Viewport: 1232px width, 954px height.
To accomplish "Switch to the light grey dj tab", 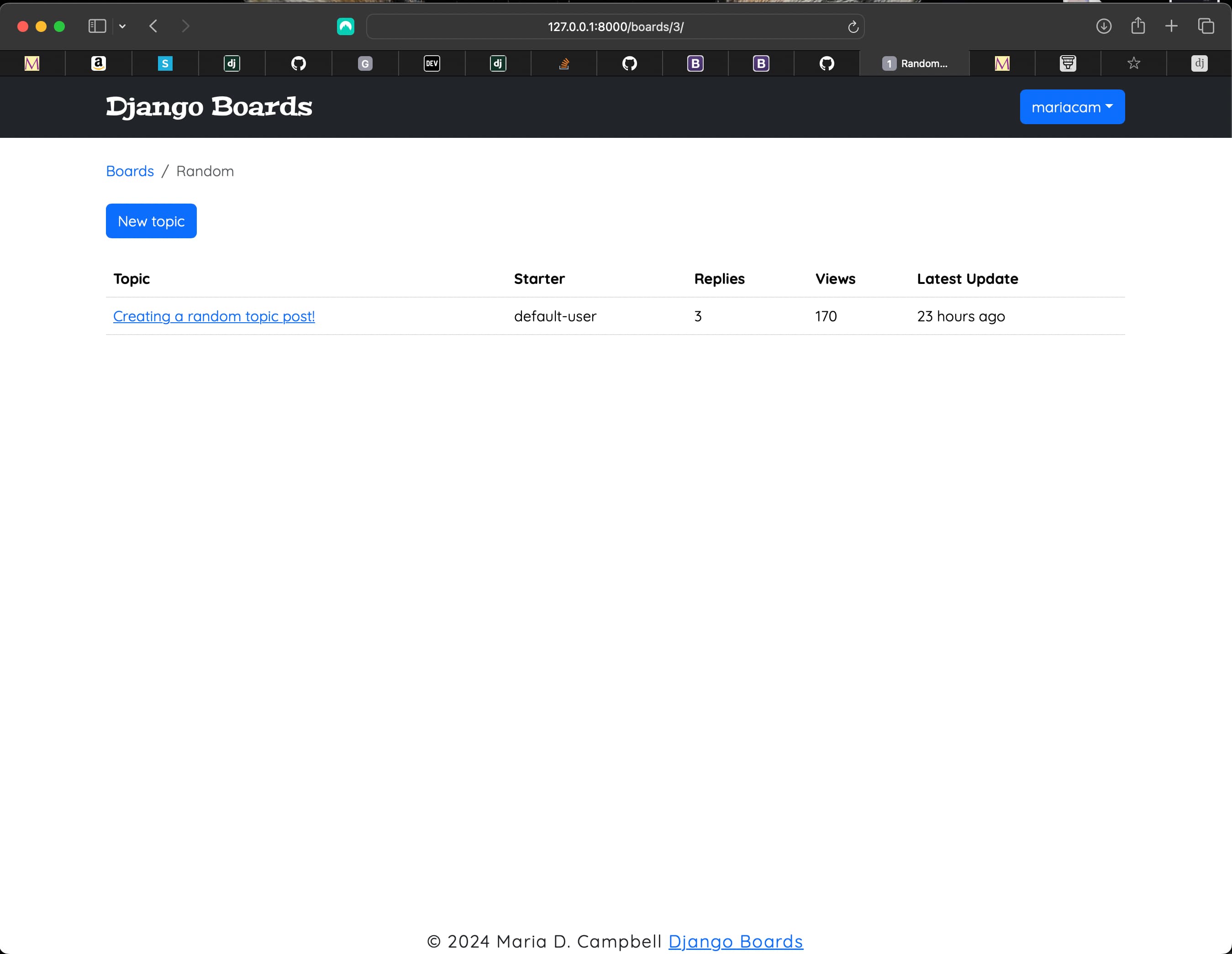I will (1199, 63).
